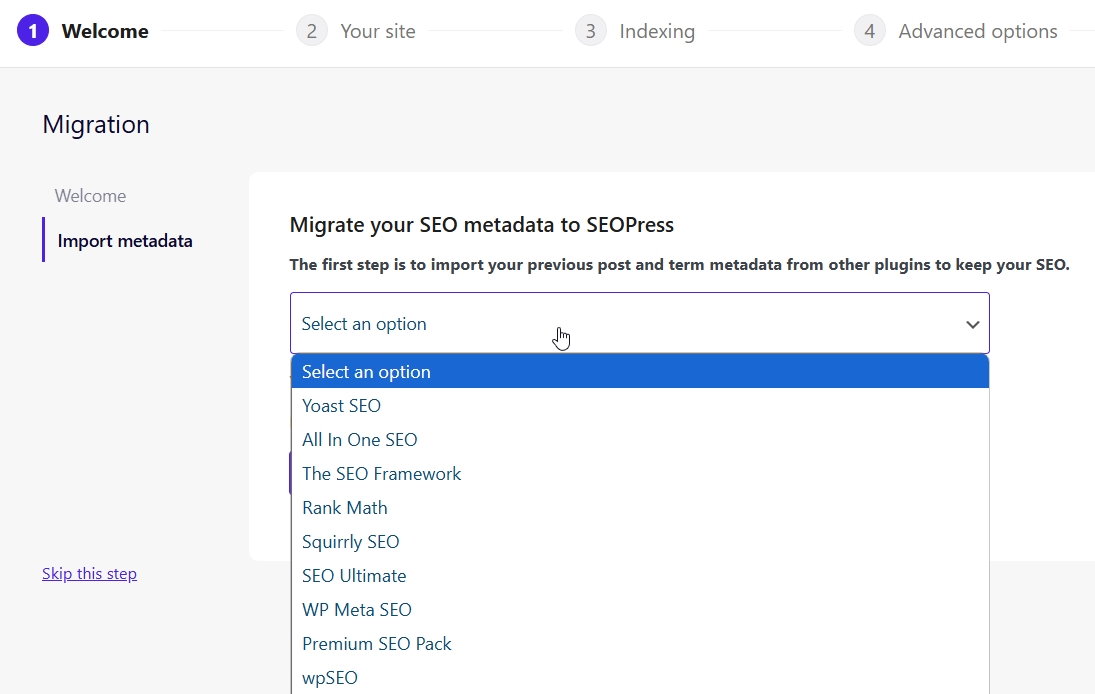Go to the Indexing step

(x=656, y=31)
